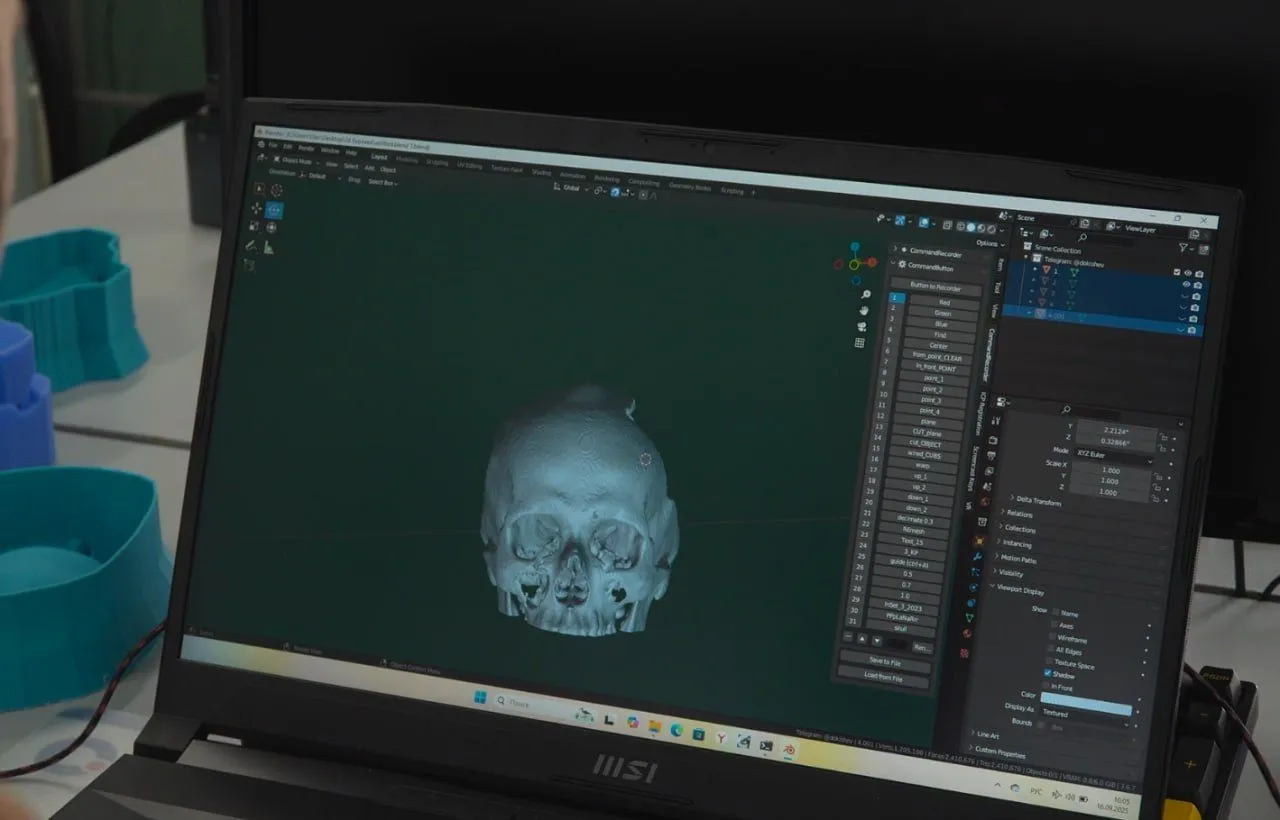This screenshot has width=1280, height=820.
Task: Open the Physics properties tab icon
Action: pos(972,588)
